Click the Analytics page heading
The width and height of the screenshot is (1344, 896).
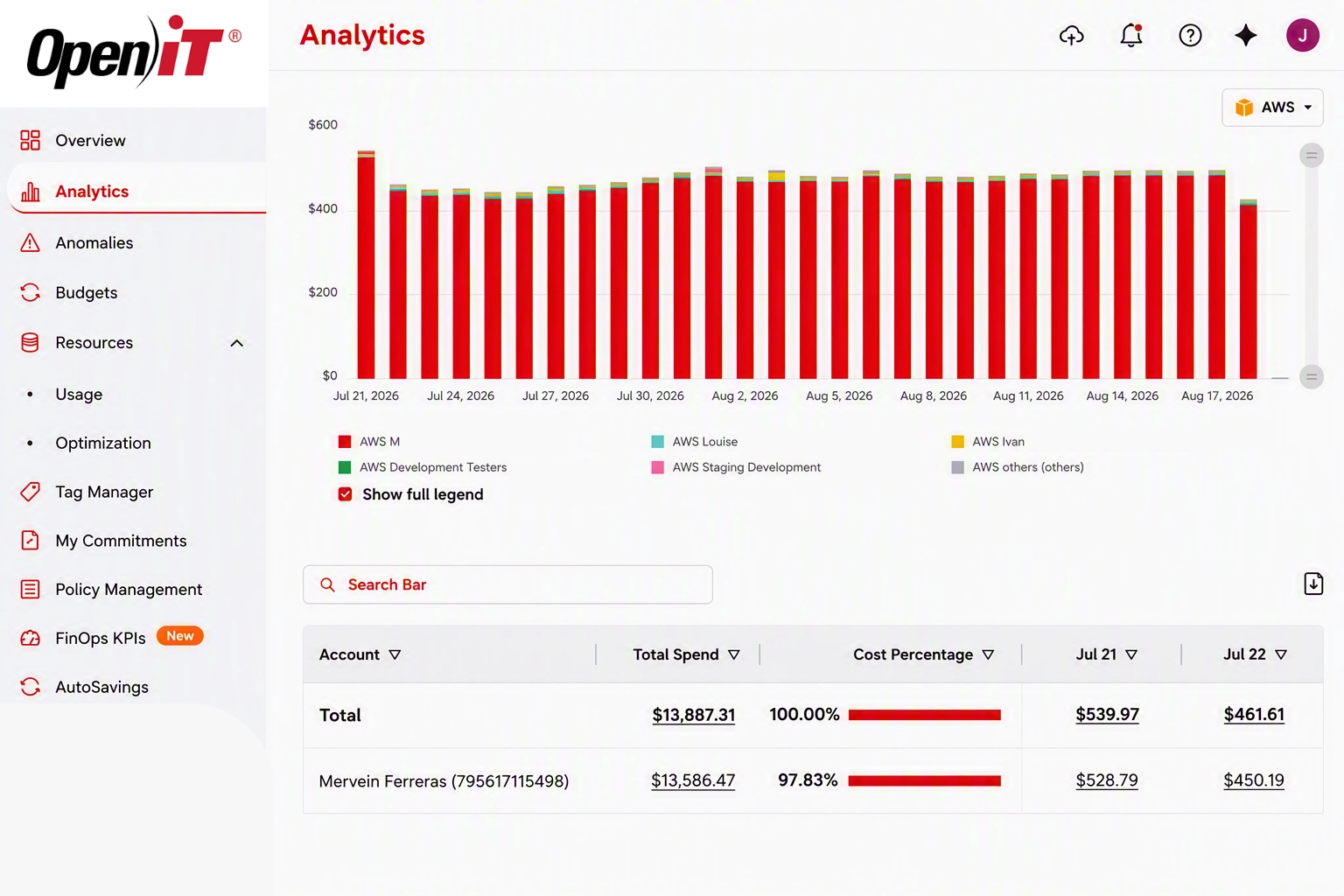coord(362,35)
